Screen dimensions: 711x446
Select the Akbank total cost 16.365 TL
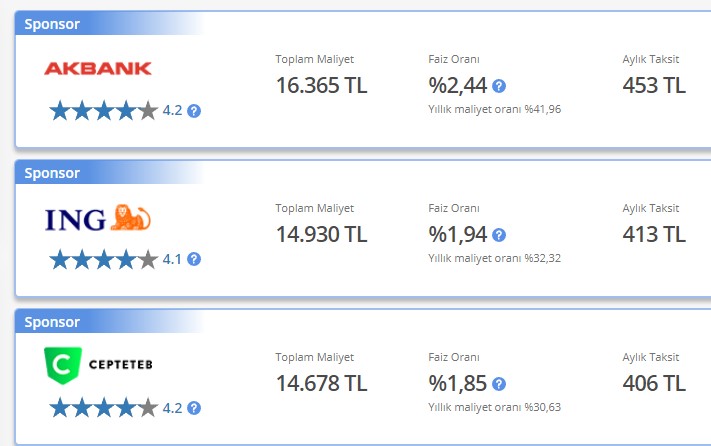coord(321,86)
